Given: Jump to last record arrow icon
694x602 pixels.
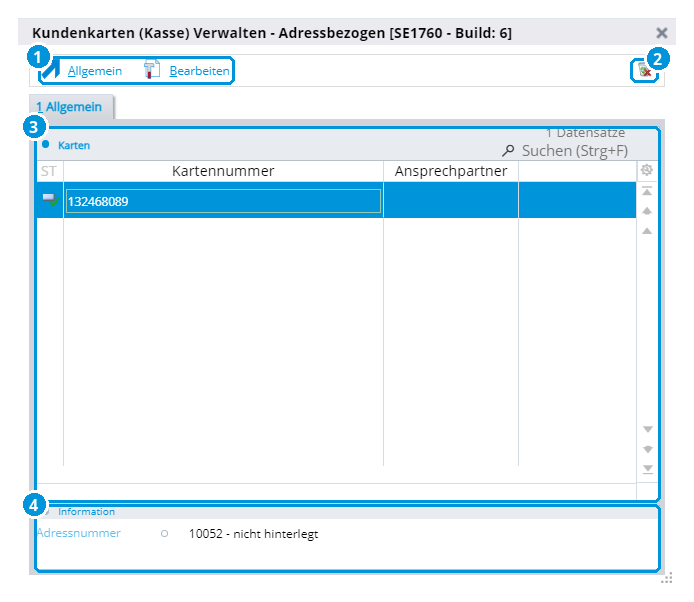Looking at the screenshot, I should coord(648,469).
